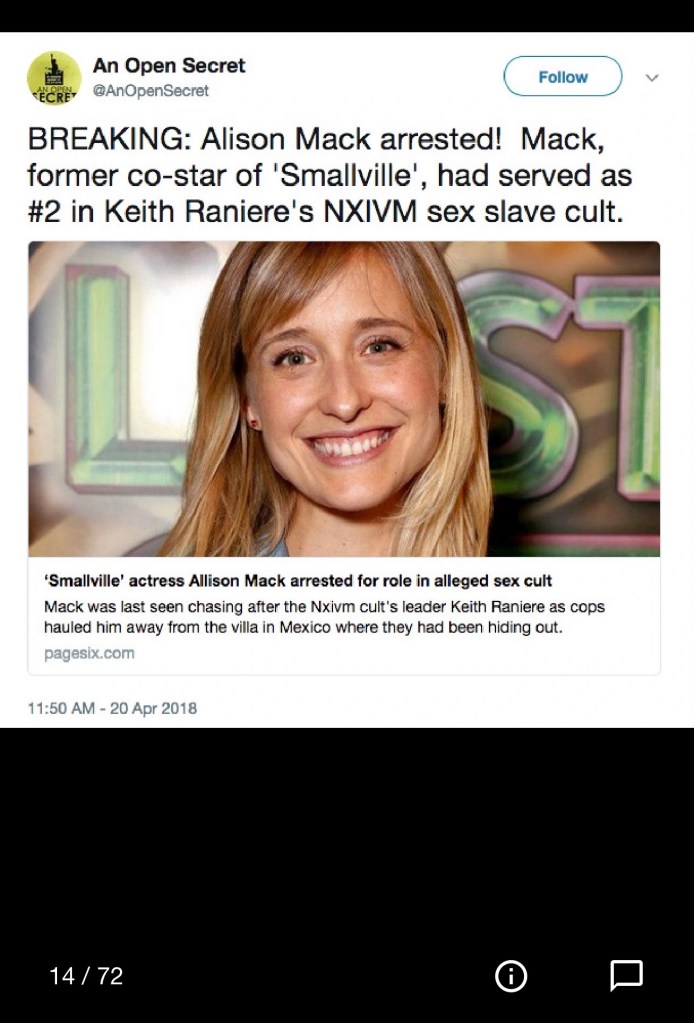The height and width of the screenshot is (1023, 694).
Task: Open the info circle icon
Action: point(511,976)
